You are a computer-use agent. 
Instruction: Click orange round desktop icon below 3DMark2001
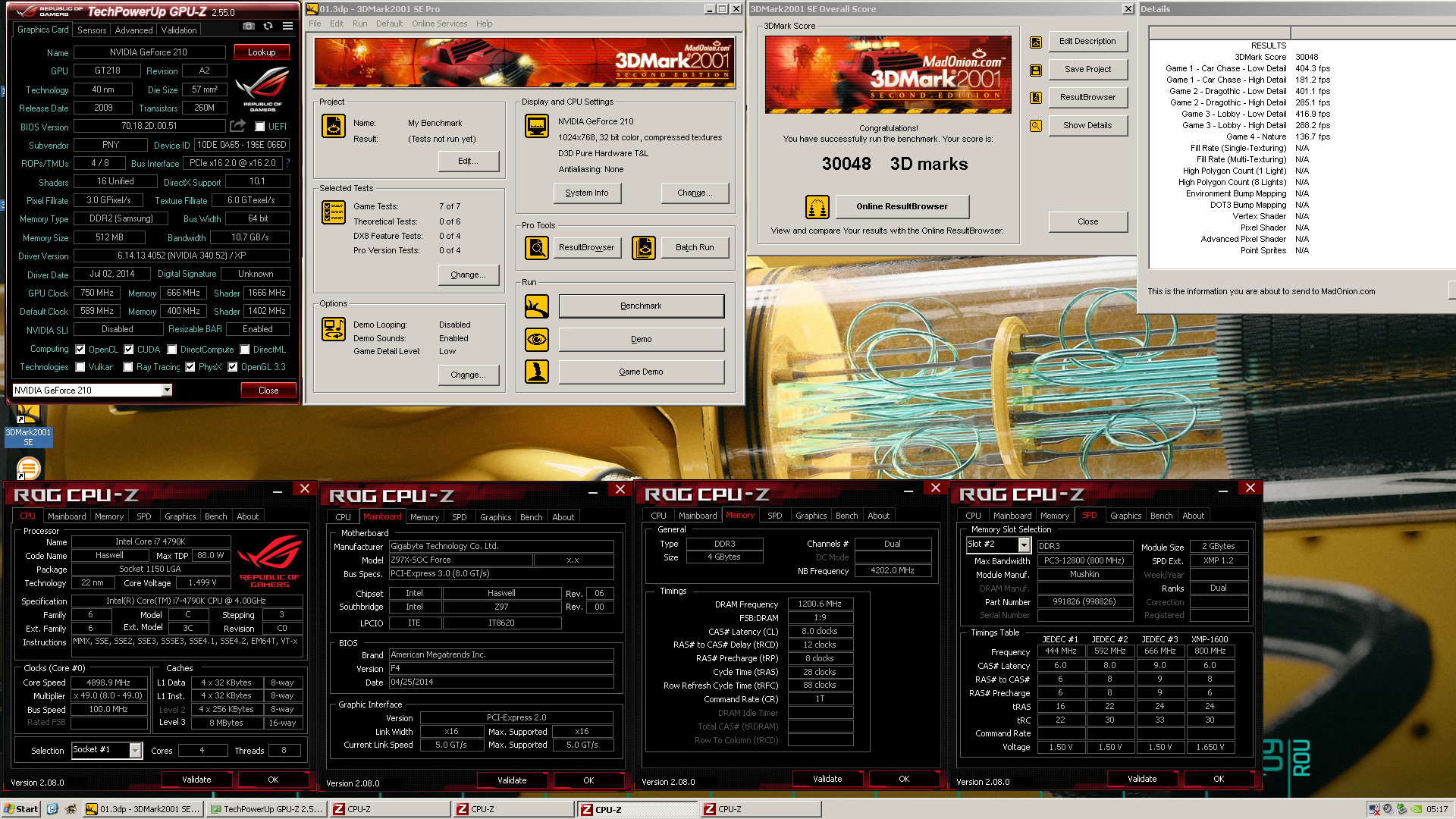(28, 468)
